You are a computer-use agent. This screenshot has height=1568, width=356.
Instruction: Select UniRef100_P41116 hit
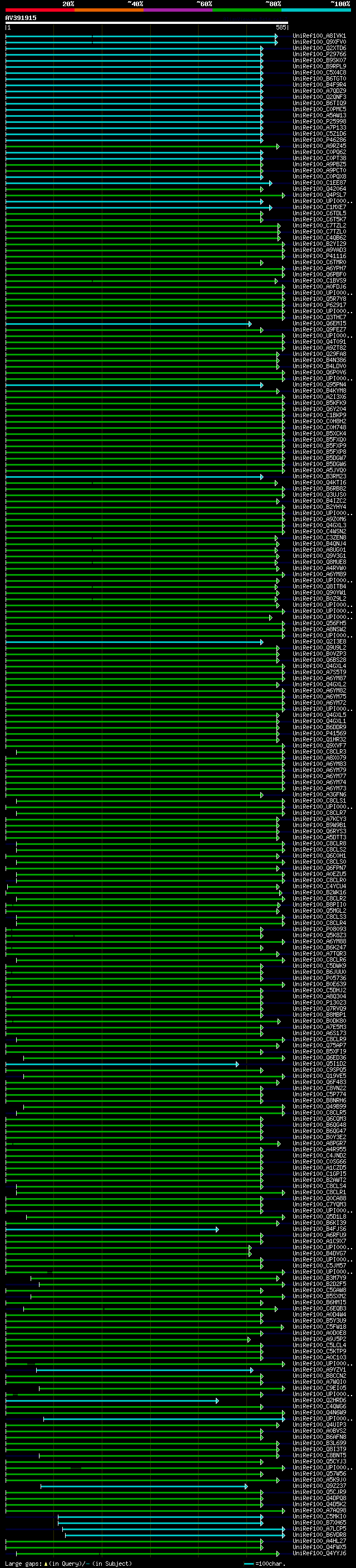319,256
